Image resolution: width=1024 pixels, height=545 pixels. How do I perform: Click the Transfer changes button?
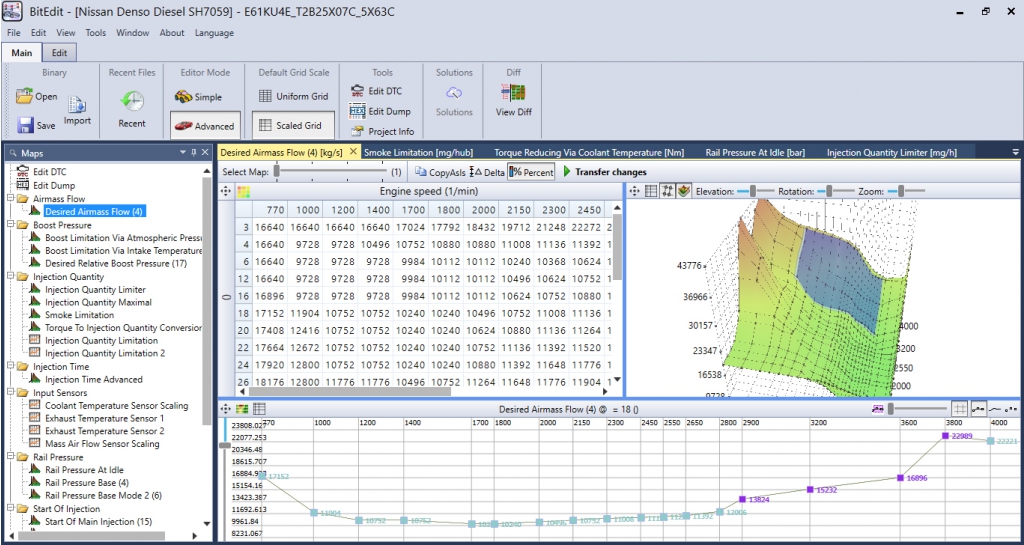605,172
